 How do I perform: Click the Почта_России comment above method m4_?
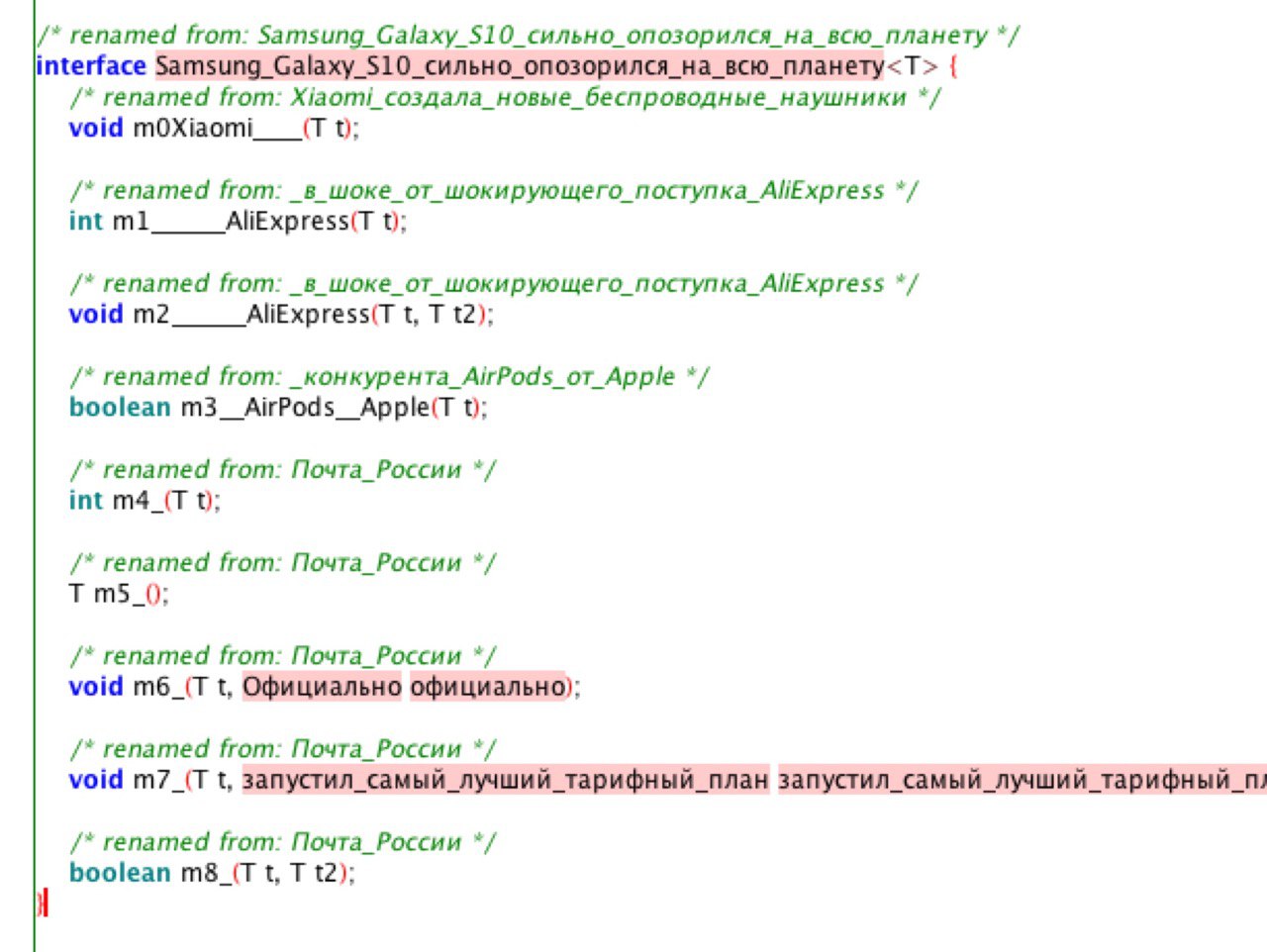point(282,469)
